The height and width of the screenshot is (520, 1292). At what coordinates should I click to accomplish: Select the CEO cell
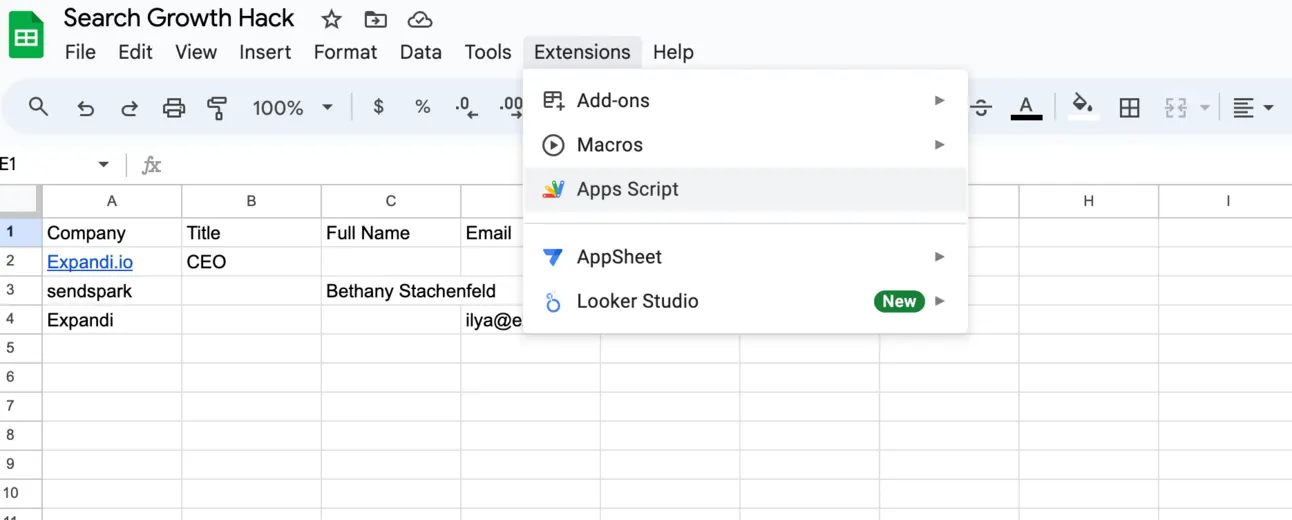(251, 262)
